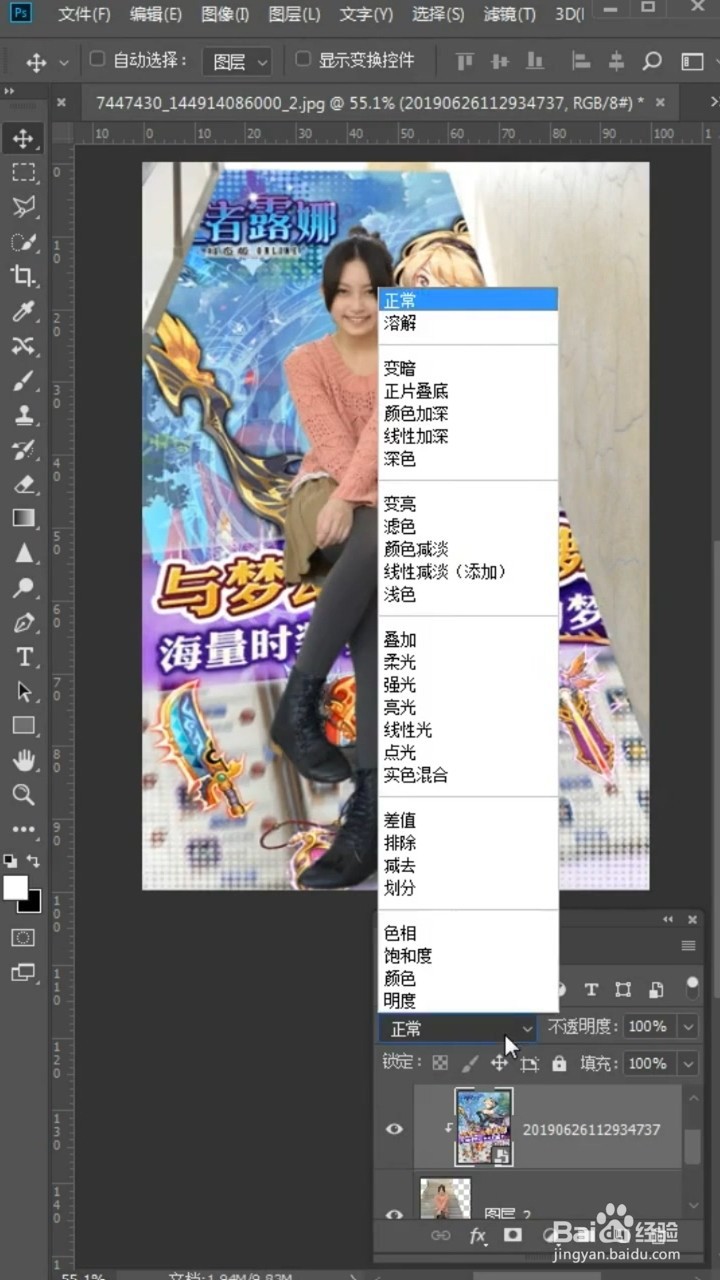Enable the 自动选择 checkbox

97,59
